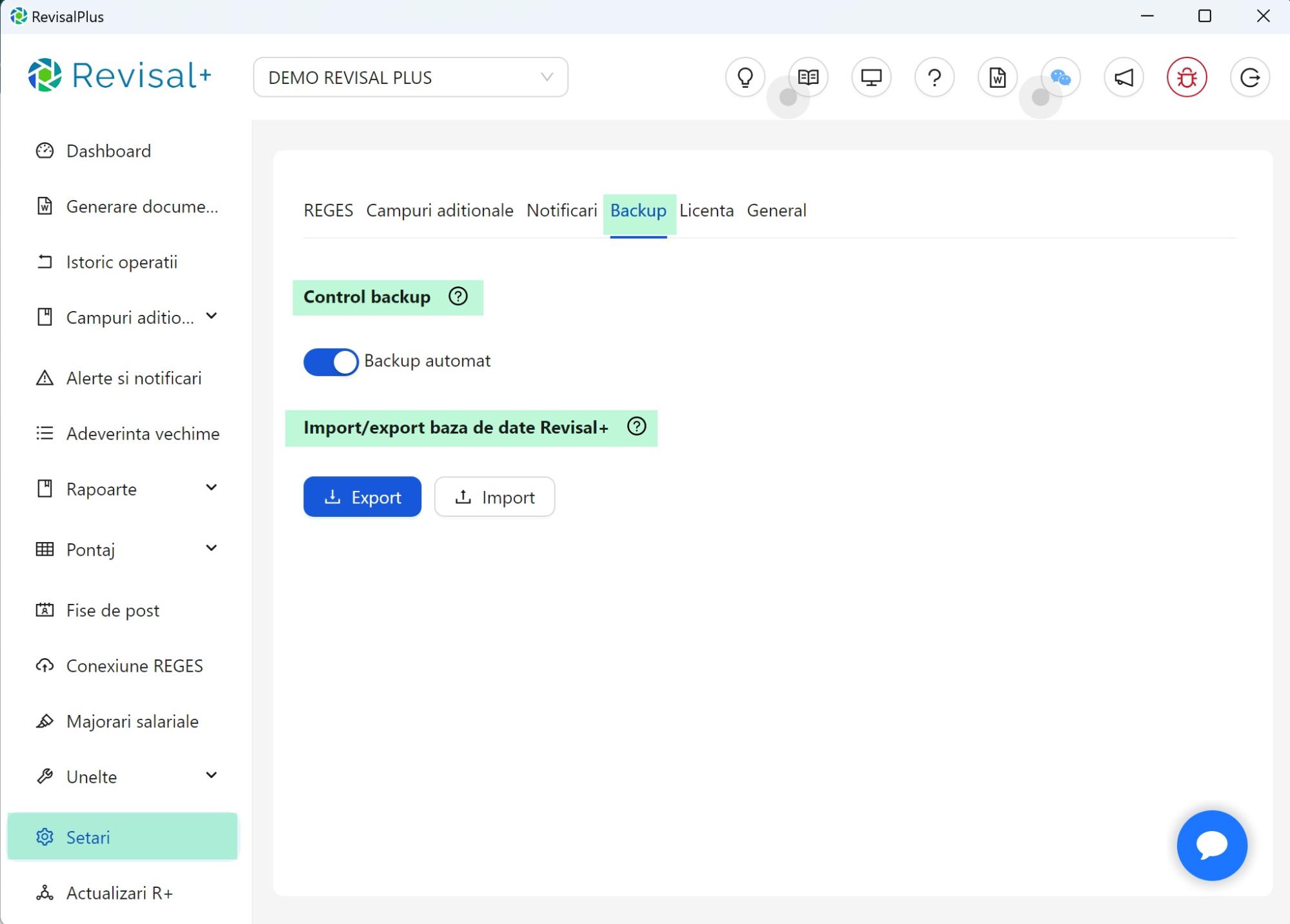Open the book manual icon

point(808,77)
